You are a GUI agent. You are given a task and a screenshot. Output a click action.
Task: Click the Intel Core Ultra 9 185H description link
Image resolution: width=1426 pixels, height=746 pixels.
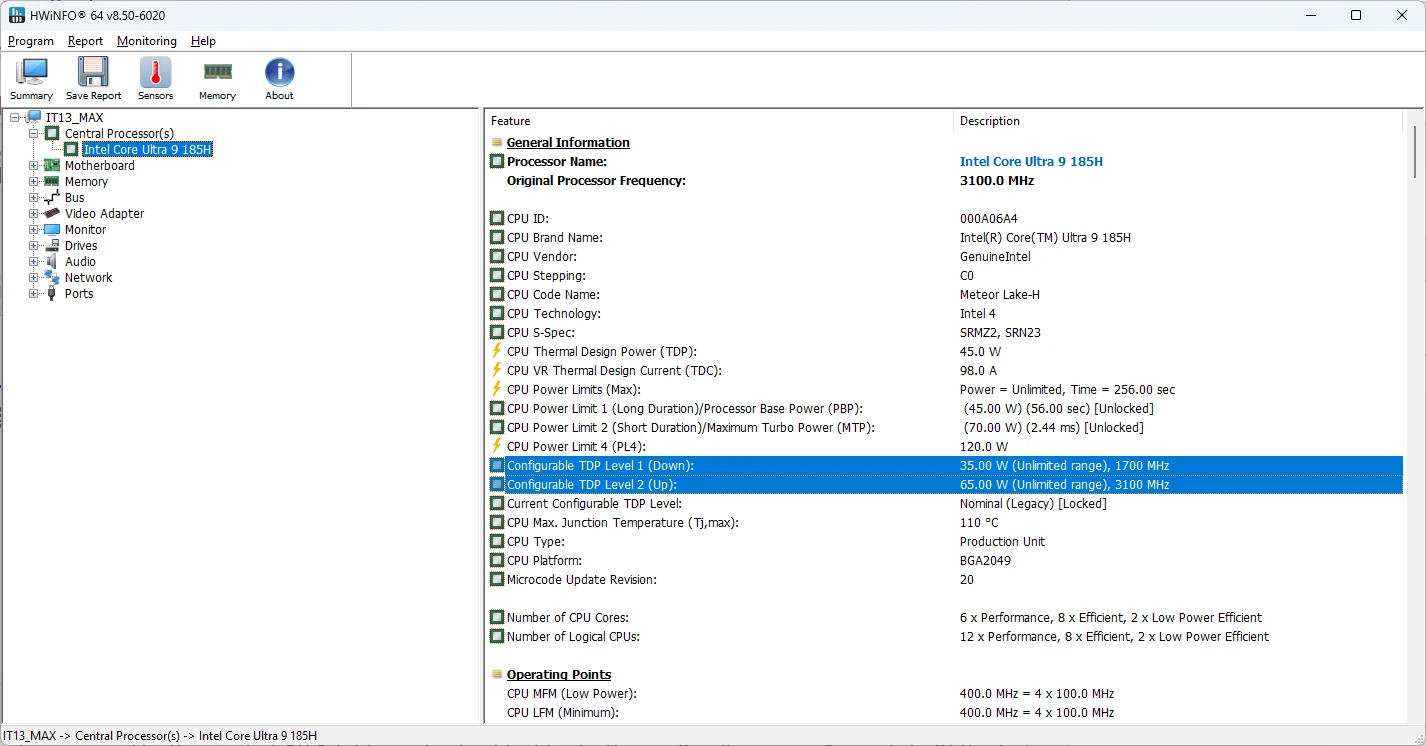click(1031, 162)
